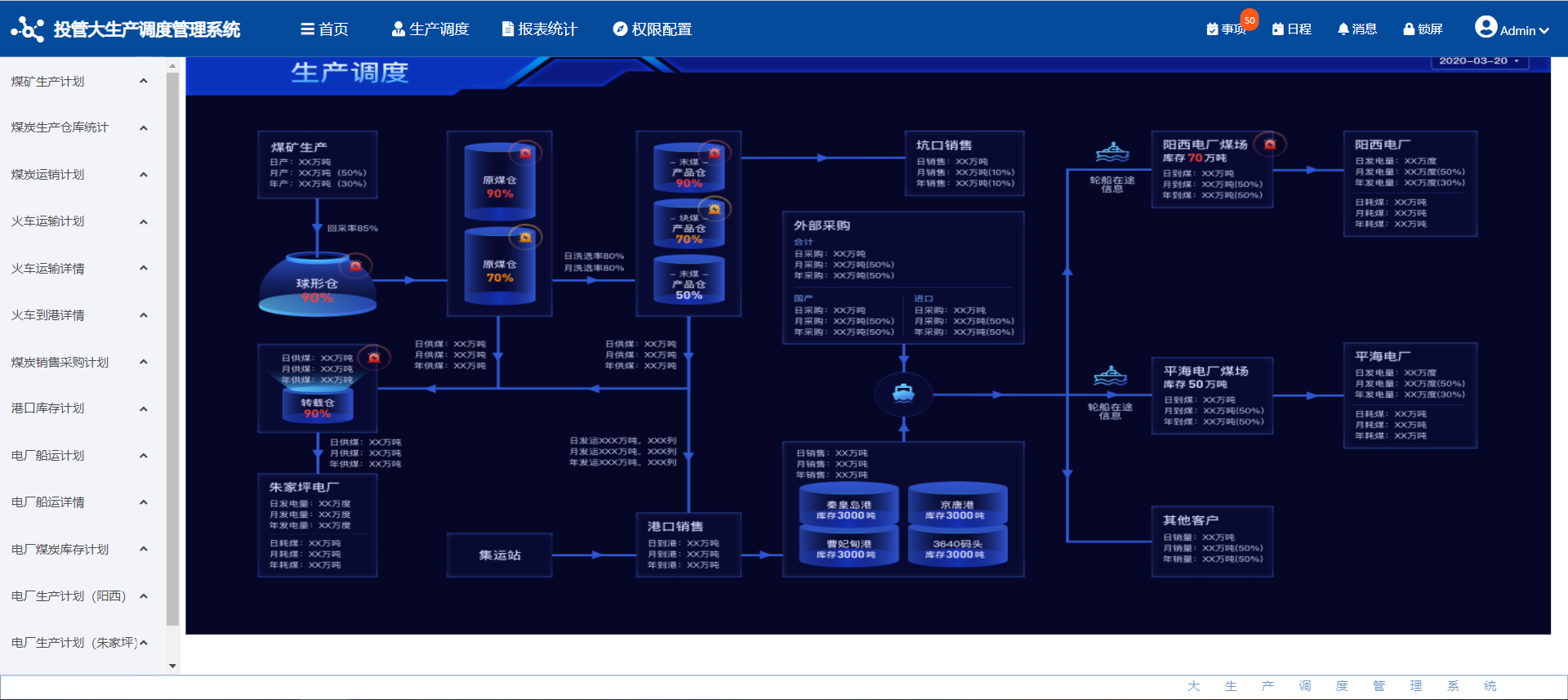
Task: Open the 日程 schedule
Action: [1292, 29]
